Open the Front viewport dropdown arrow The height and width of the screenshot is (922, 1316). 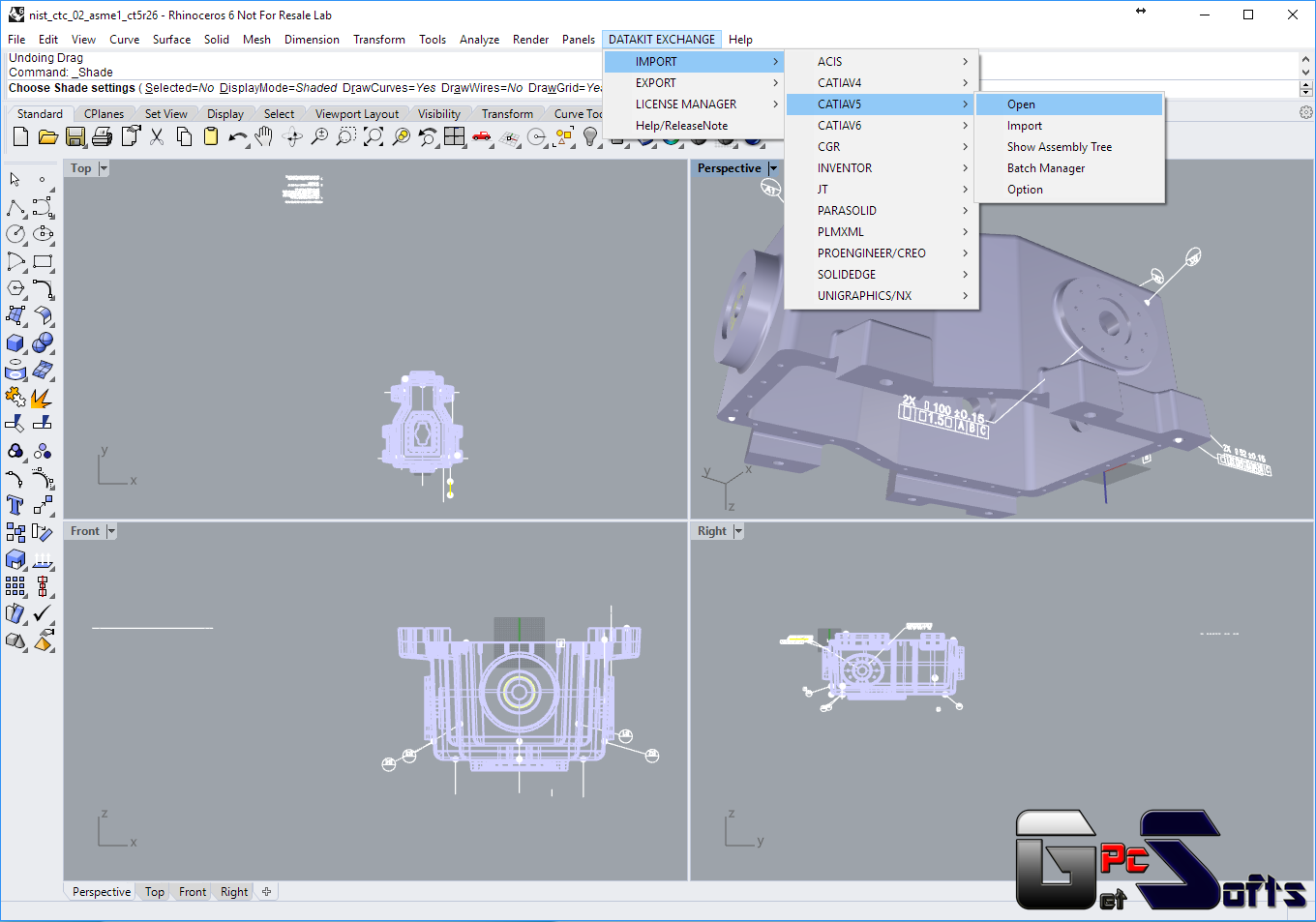coord(111,531)
